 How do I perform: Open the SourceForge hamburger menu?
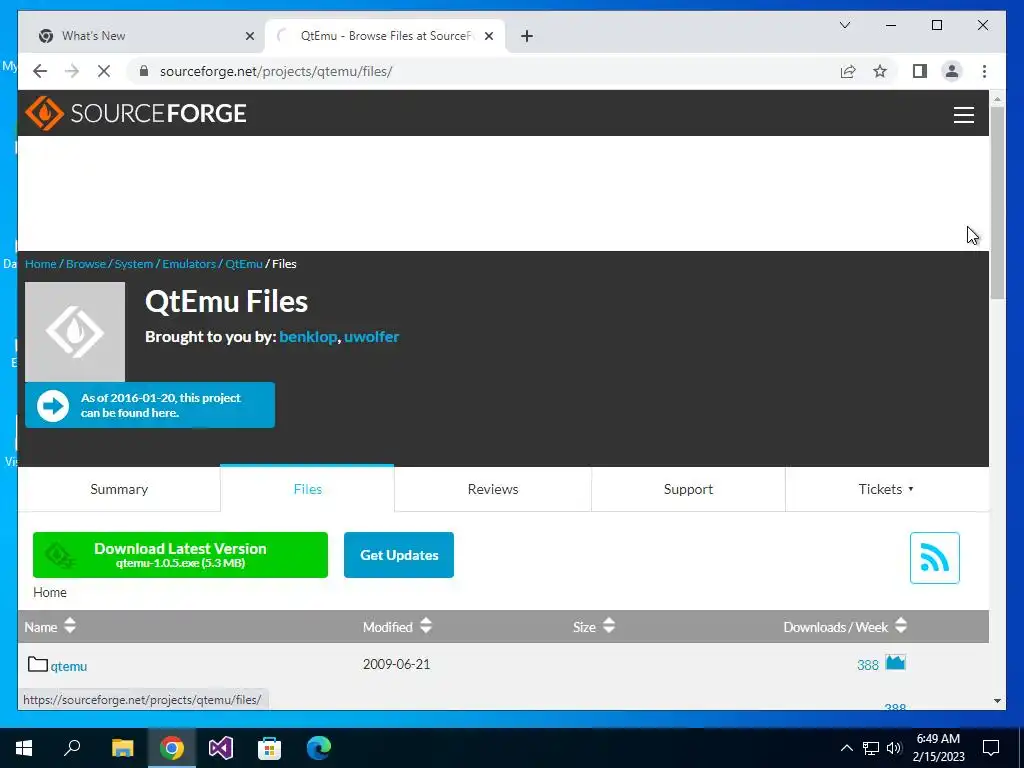click(x=963, y=115)
